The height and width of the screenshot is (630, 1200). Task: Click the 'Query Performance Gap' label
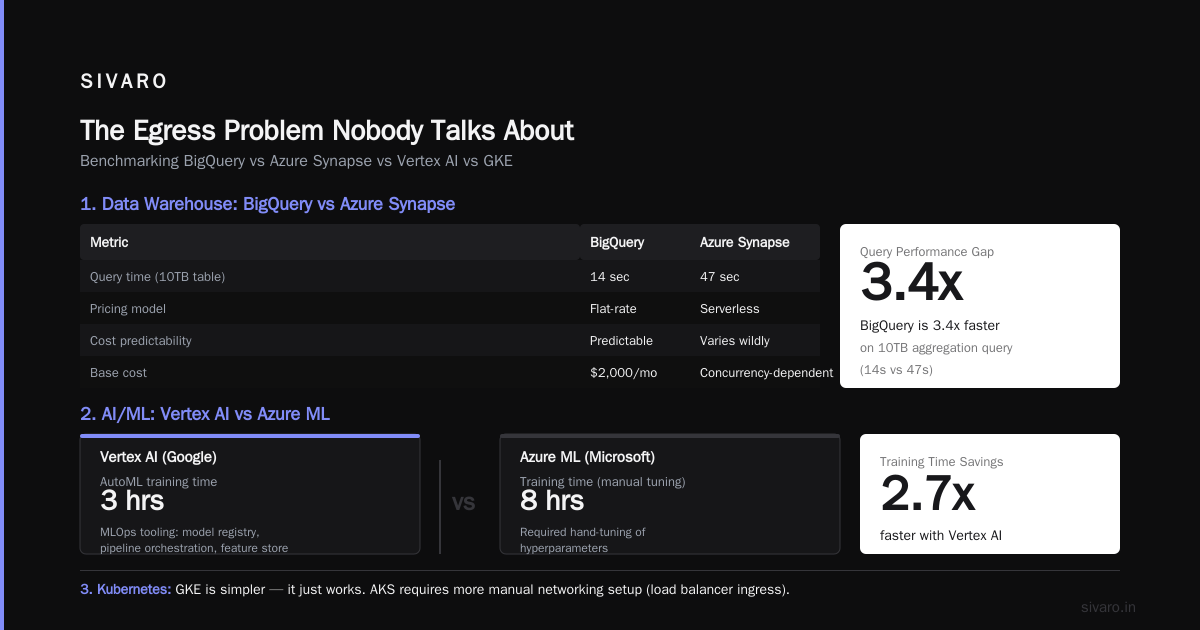coord(927,252)
